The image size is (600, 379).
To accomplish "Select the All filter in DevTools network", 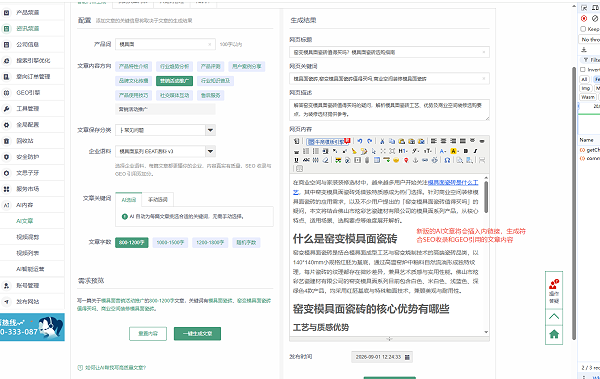I will [584, 79].
